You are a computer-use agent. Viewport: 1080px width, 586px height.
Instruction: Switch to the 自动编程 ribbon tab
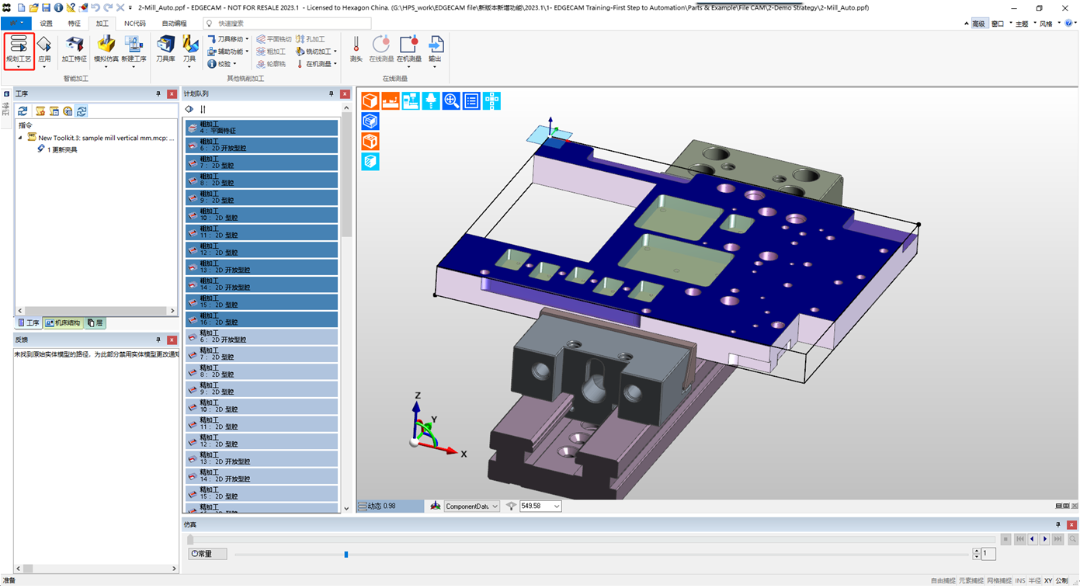point(174,23)
